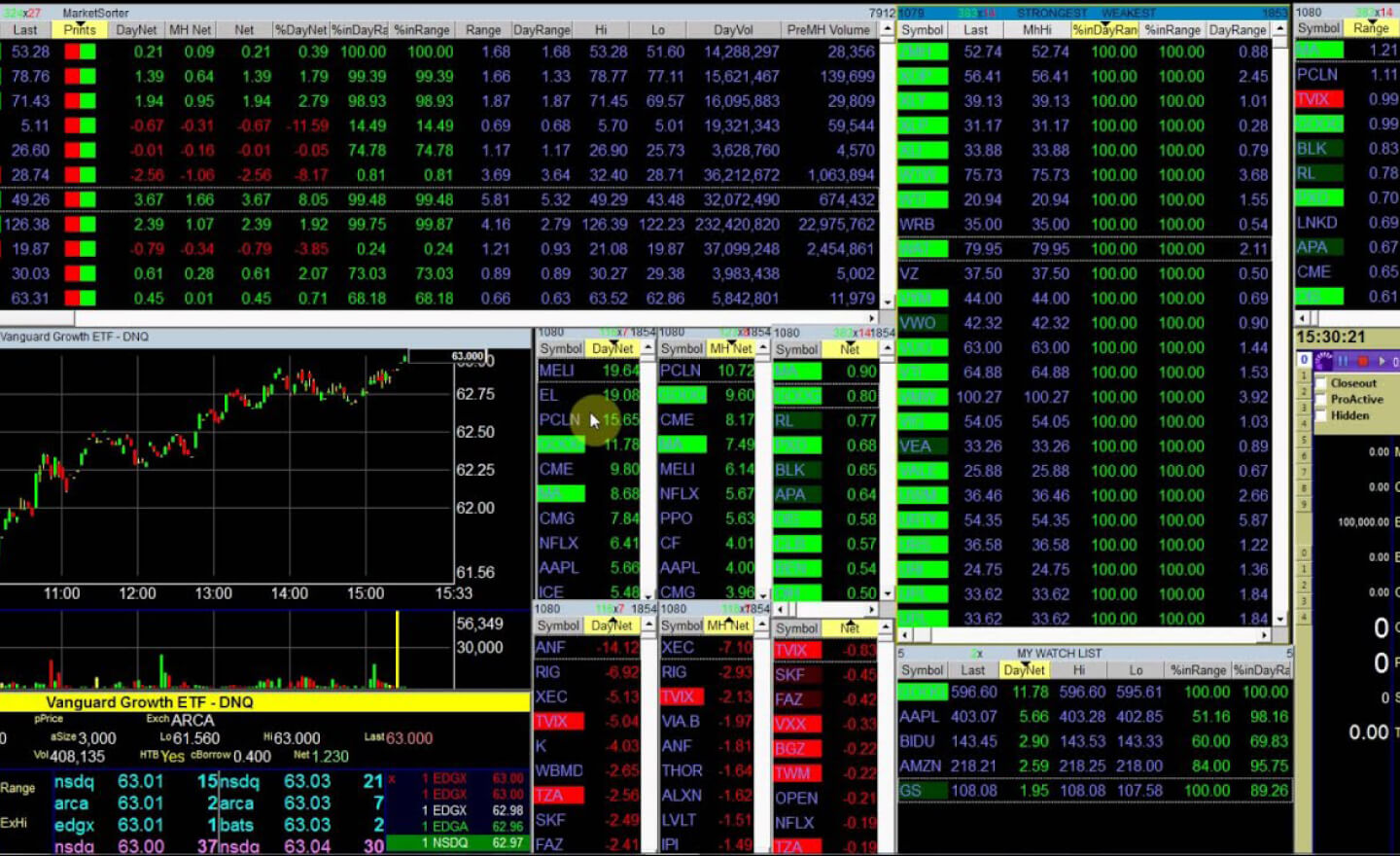Click the DayVol column header in MarketSorter

[732, 29]
